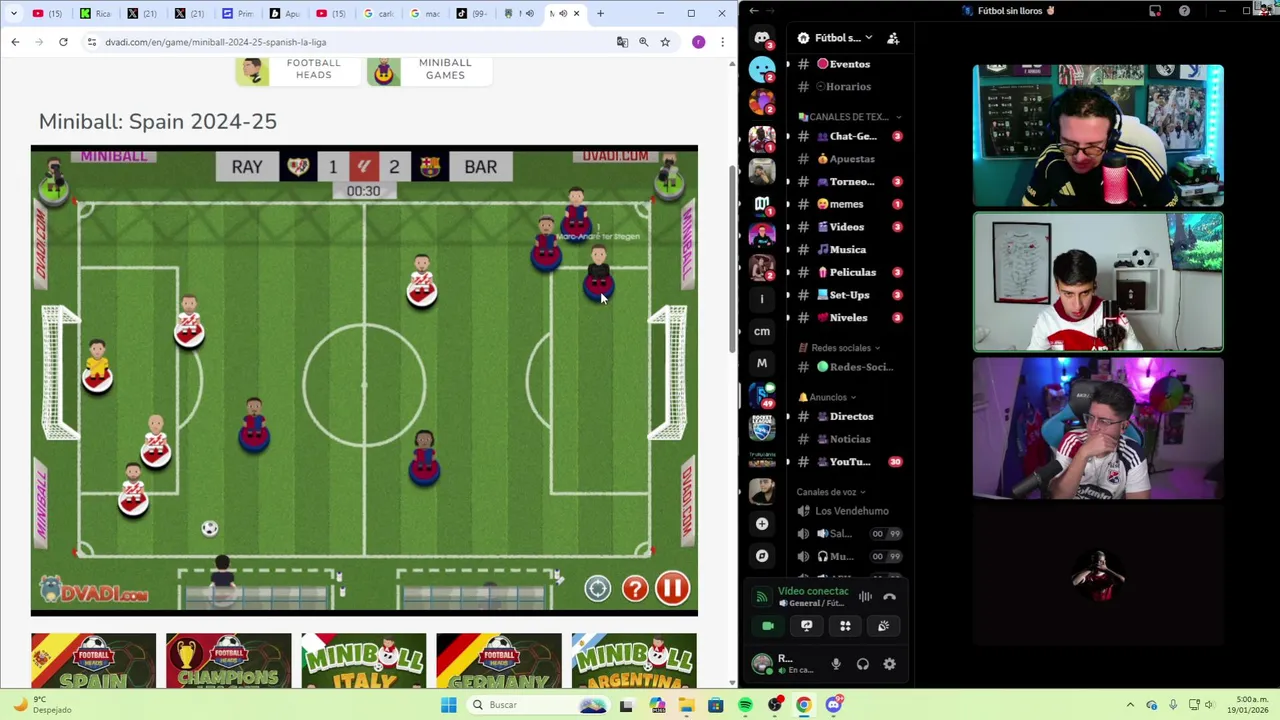Open Discord help question mark icon
1280x720 pixels.
pos(1184,11)
